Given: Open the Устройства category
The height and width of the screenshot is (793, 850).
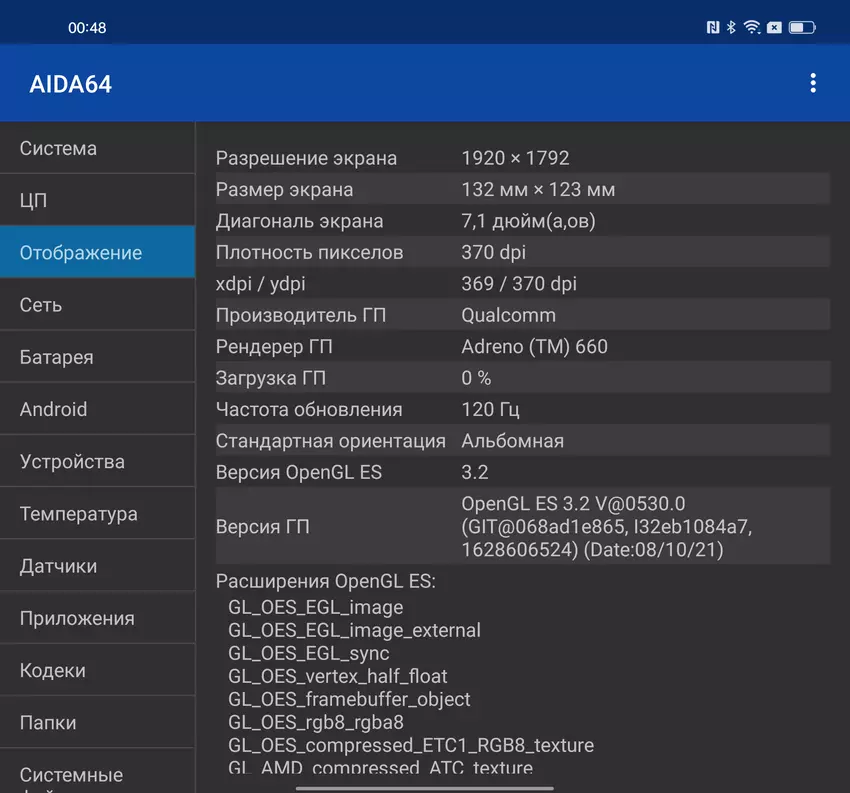Looking at the screenshot, I should (x=97, y=462).
